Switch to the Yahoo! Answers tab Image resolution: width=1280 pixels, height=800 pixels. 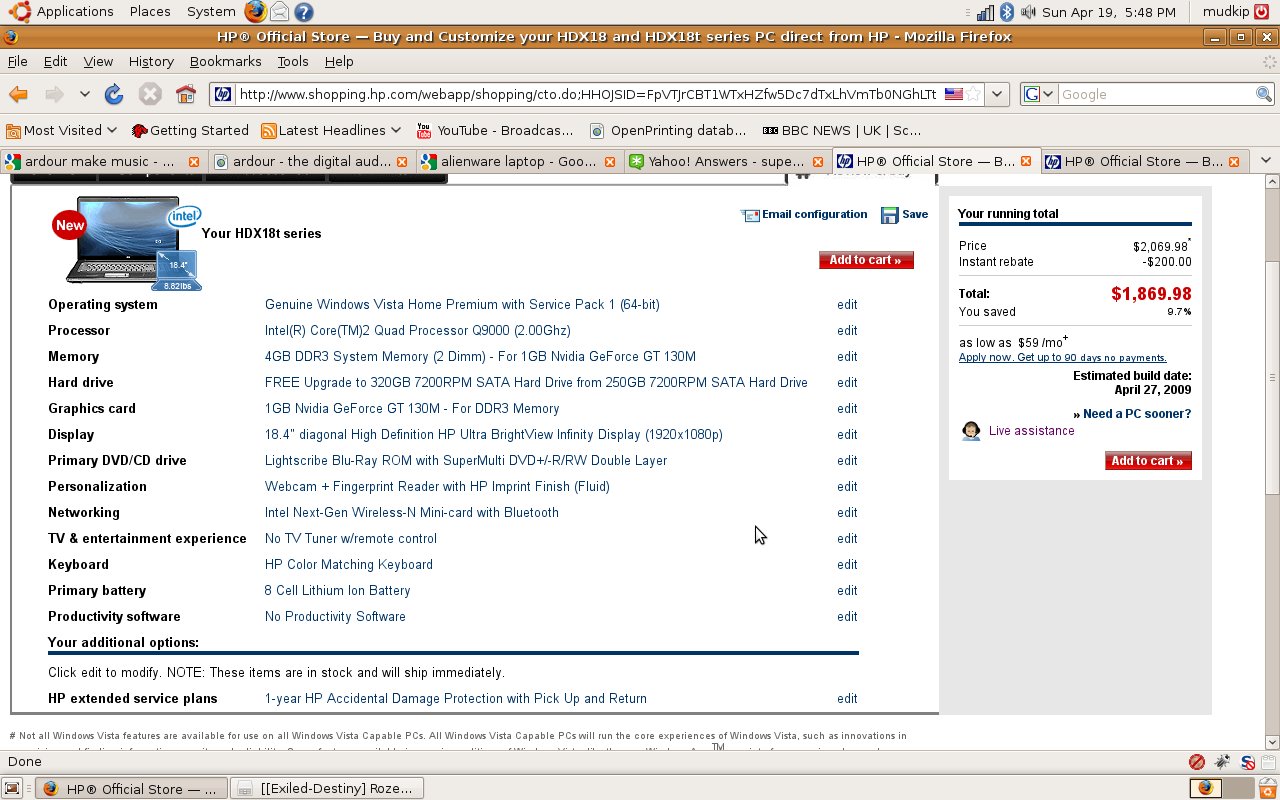click(x=726, y=161)
